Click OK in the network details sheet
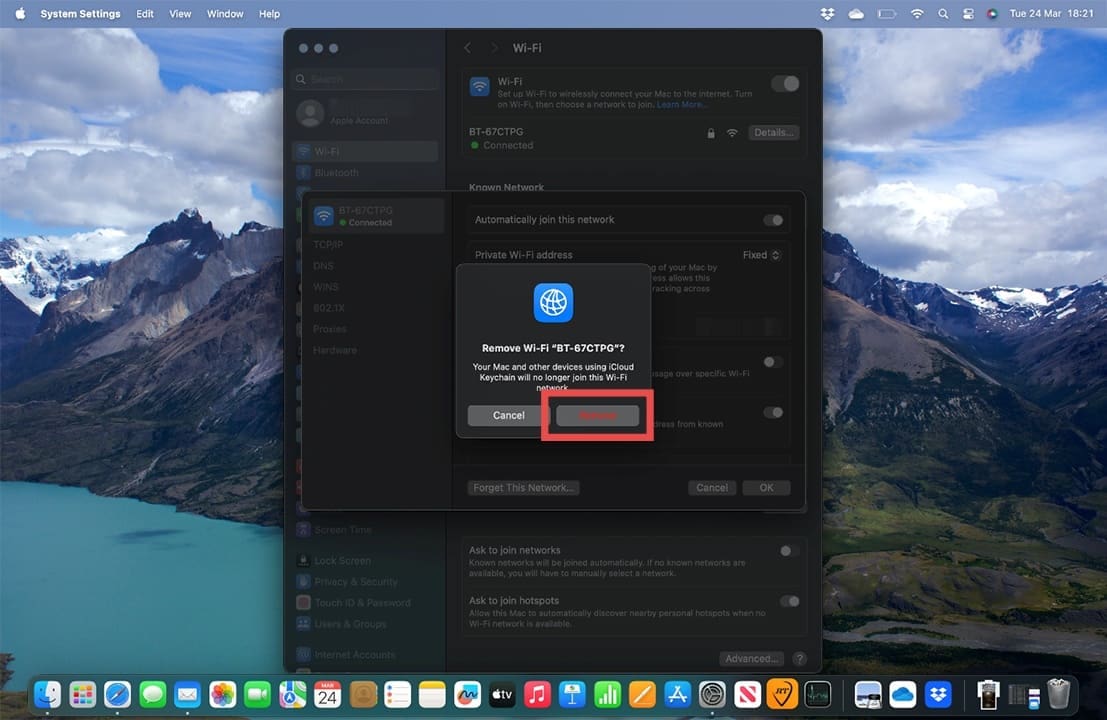Image resolution: width=1107 pixels, height=720 pixels. (x=766, y=488)
